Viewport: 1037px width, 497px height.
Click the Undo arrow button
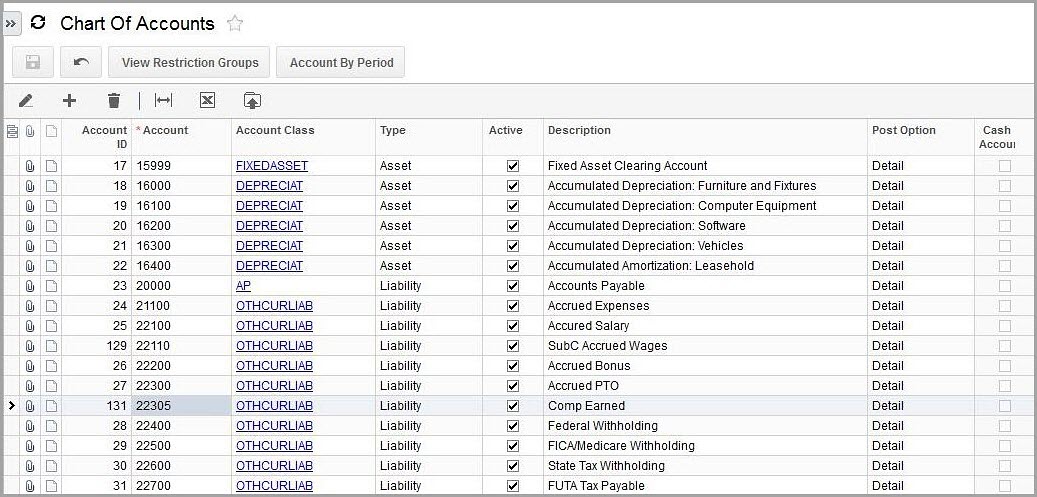coord(81,62)
